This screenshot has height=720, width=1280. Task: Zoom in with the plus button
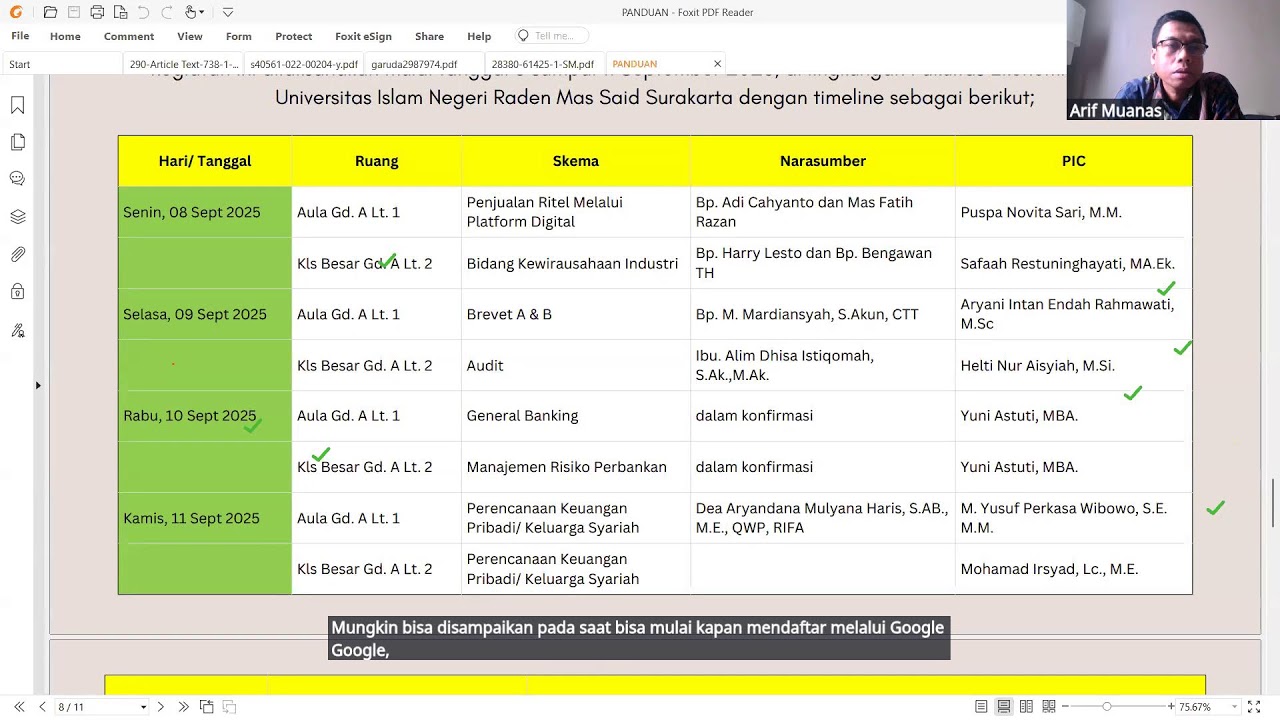pos(1171,707)
